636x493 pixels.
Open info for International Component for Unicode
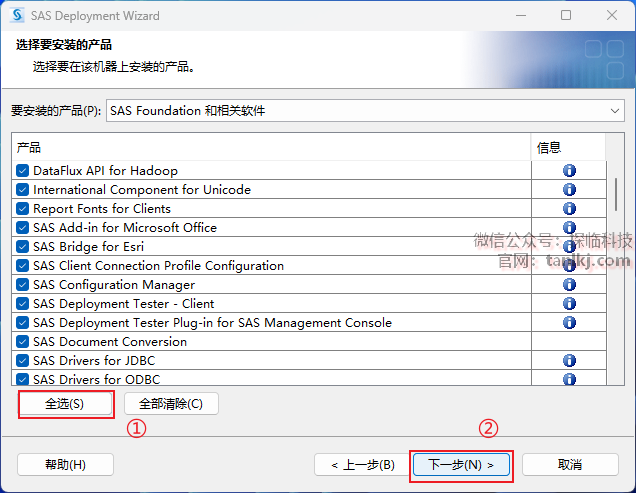point(569,190)
